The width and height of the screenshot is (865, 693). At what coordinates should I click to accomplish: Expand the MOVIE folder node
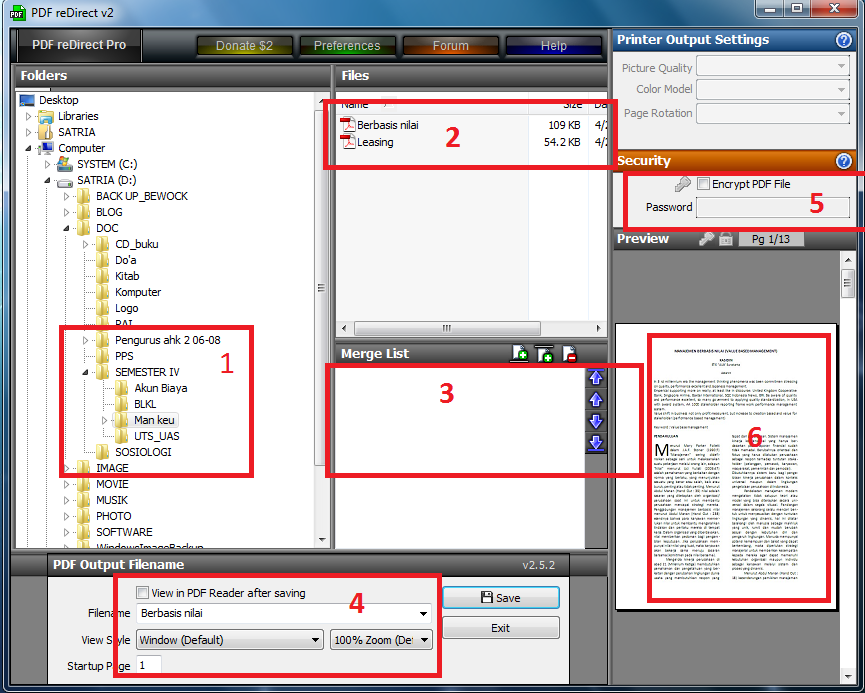pyautogui.click(x=66, y=484)
